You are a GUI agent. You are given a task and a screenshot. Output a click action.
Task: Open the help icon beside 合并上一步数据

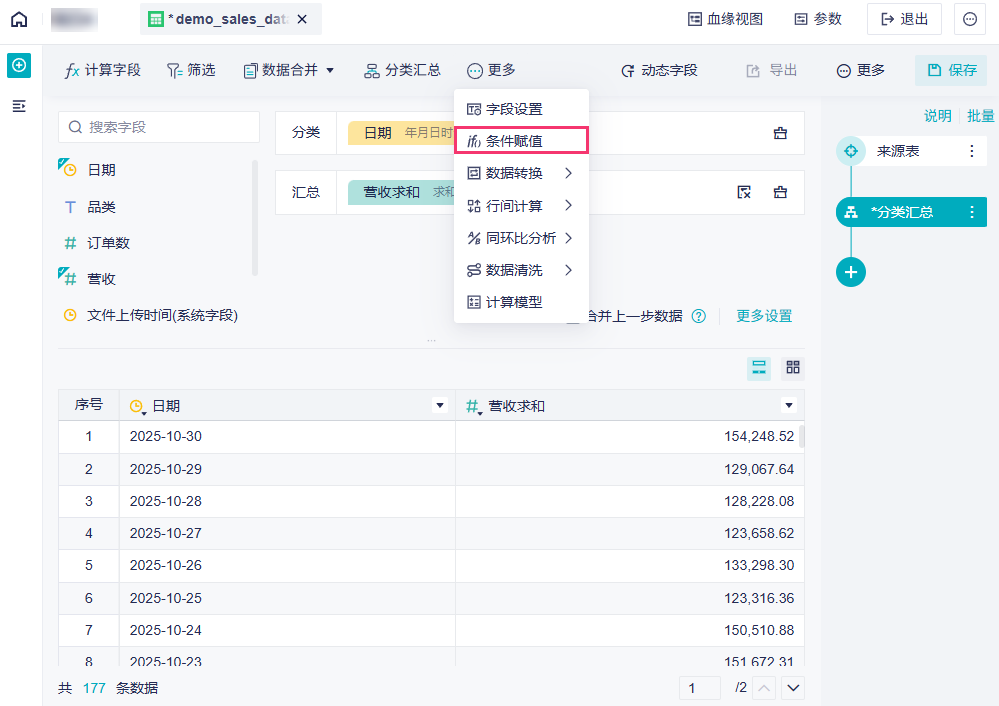[699, 316]
